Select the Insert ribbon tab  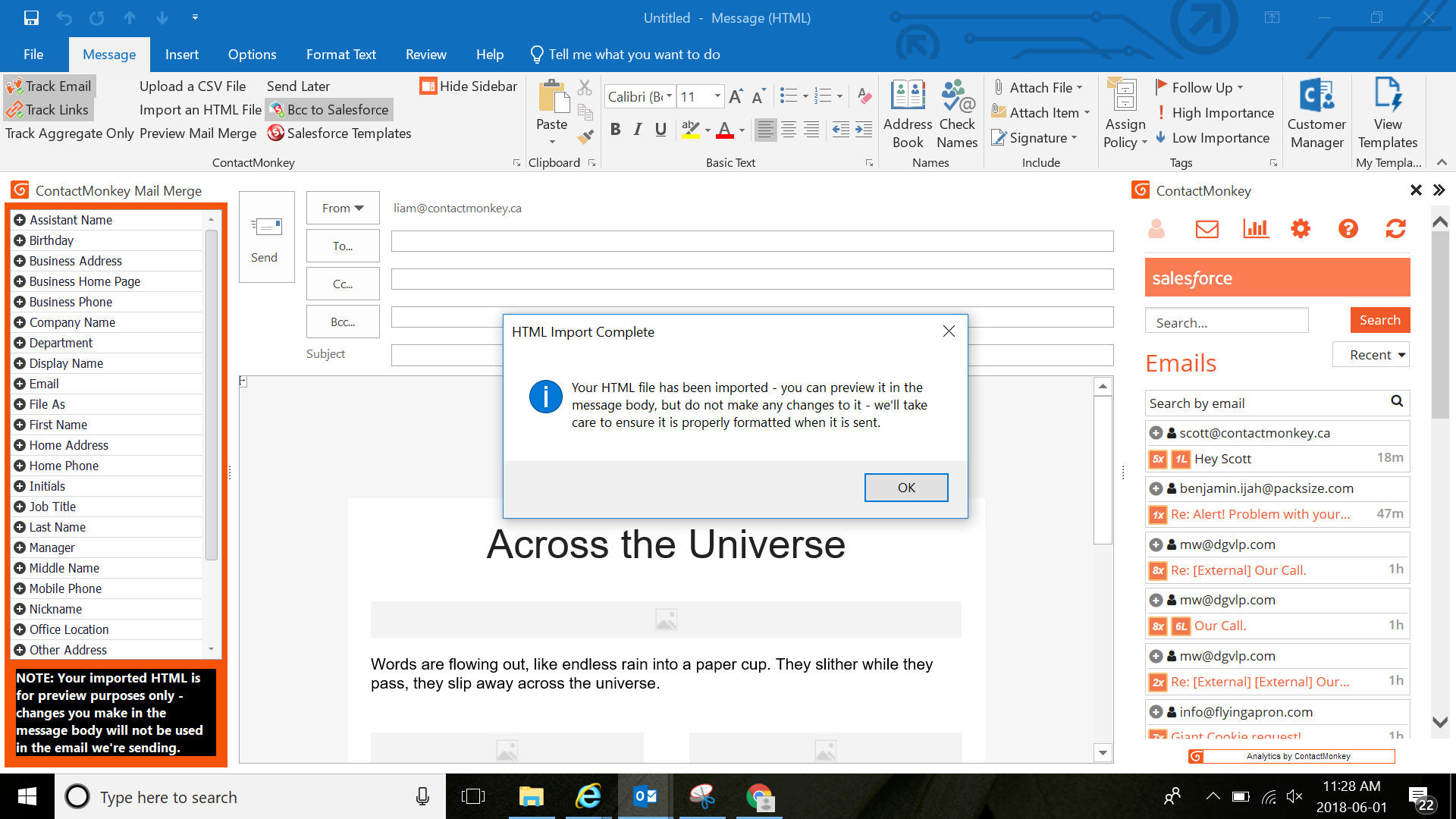click(x=180, y=54)
